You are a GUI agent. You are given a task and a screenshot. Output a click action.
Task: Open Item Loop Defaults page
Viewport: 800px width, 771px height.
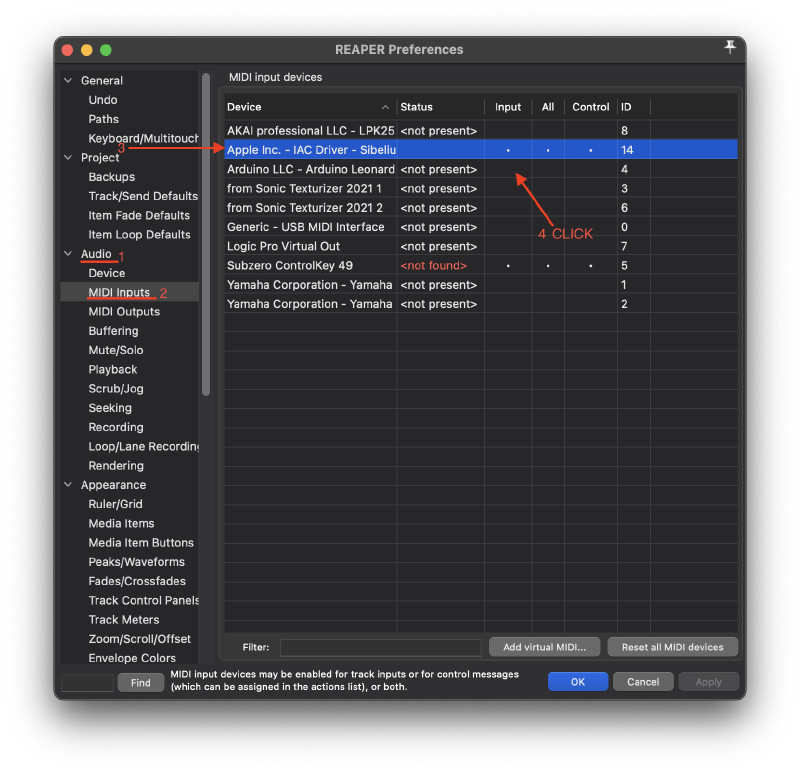[x=139, y=235]
